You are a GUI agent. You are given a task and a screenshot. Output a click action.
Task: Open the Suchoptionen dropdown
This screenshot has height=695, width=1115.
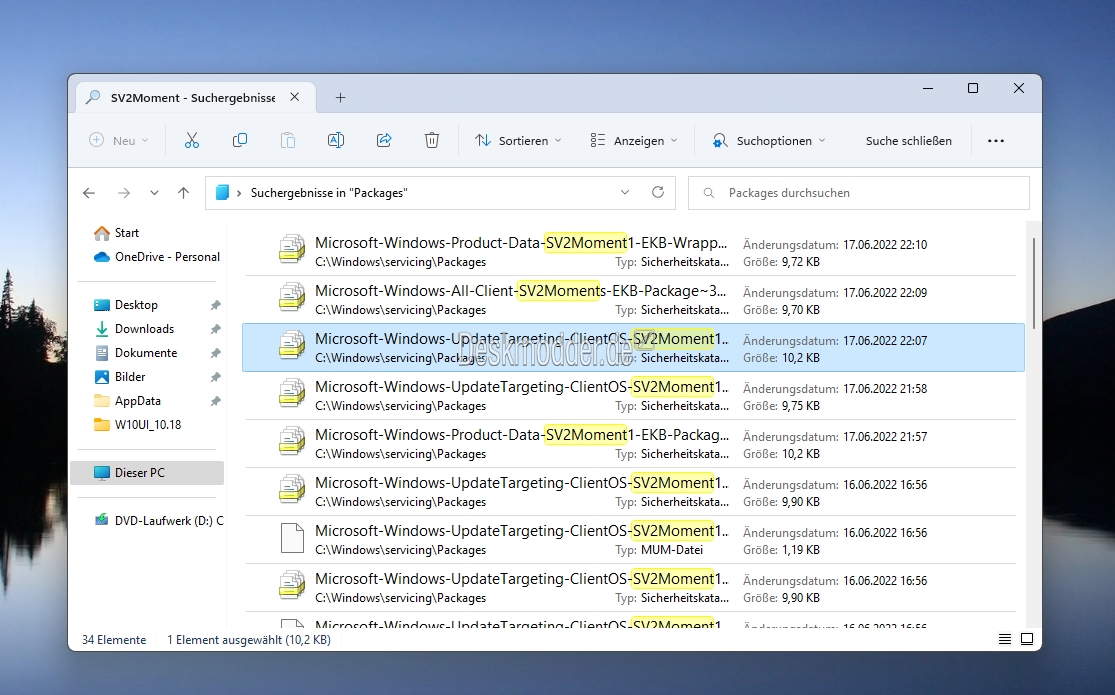769,141
